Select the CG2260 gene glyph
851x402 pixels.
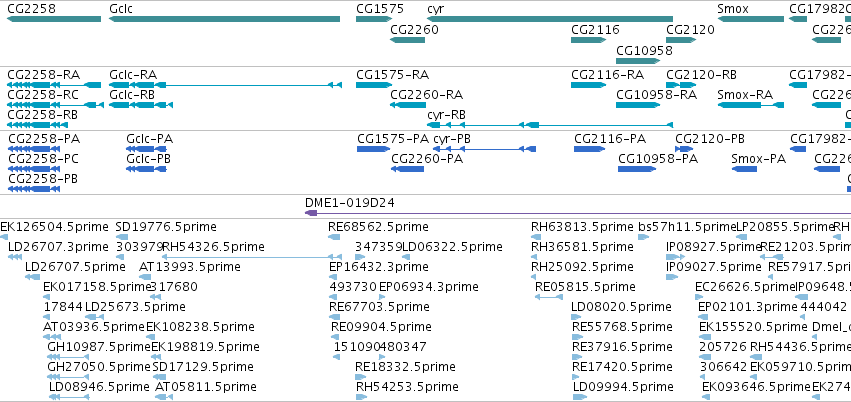click(x=408, y=40)
